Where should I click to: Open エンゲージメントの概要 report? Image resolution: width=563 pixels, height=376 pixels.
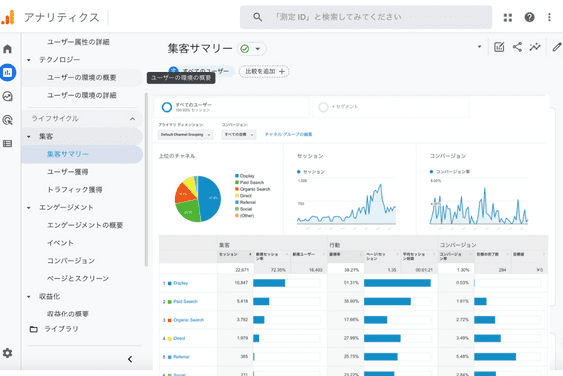pos(85,225)
